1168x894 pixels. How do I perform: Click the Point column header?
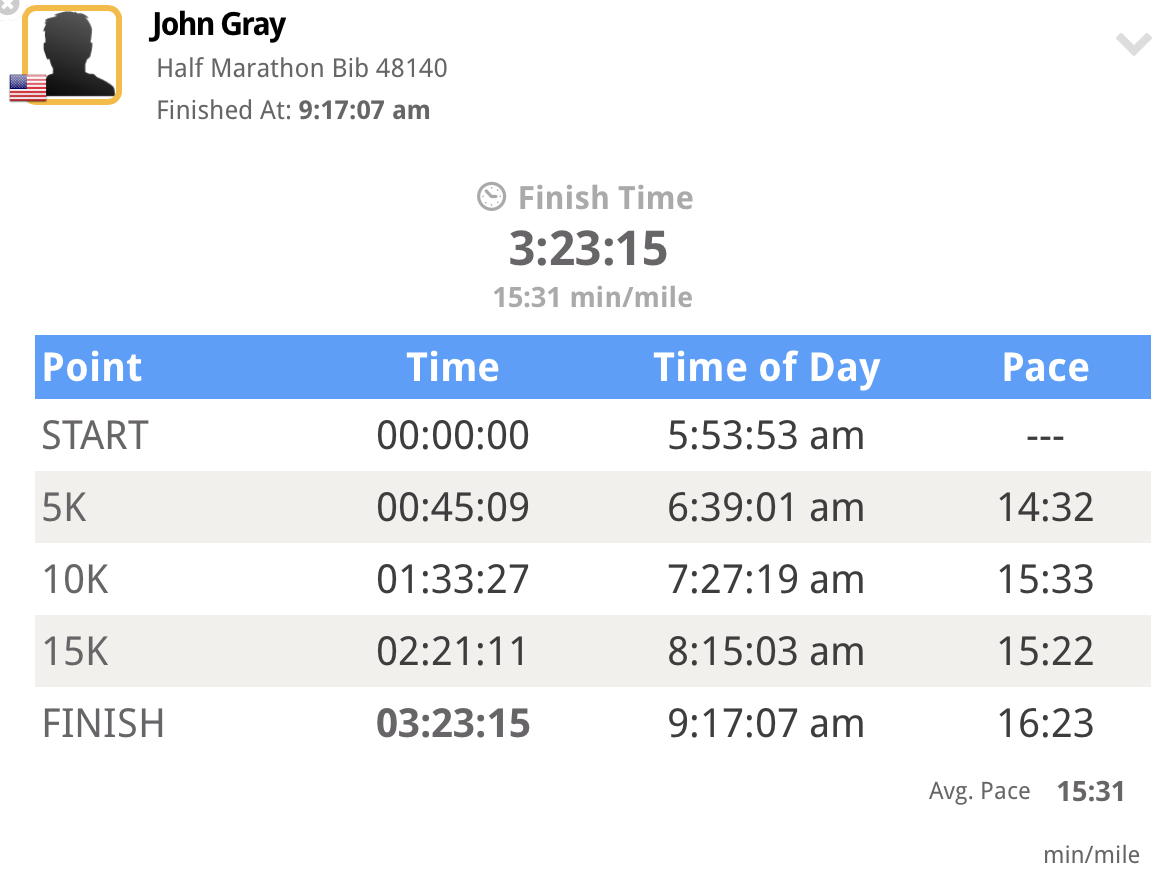click(x=92, y=367)
